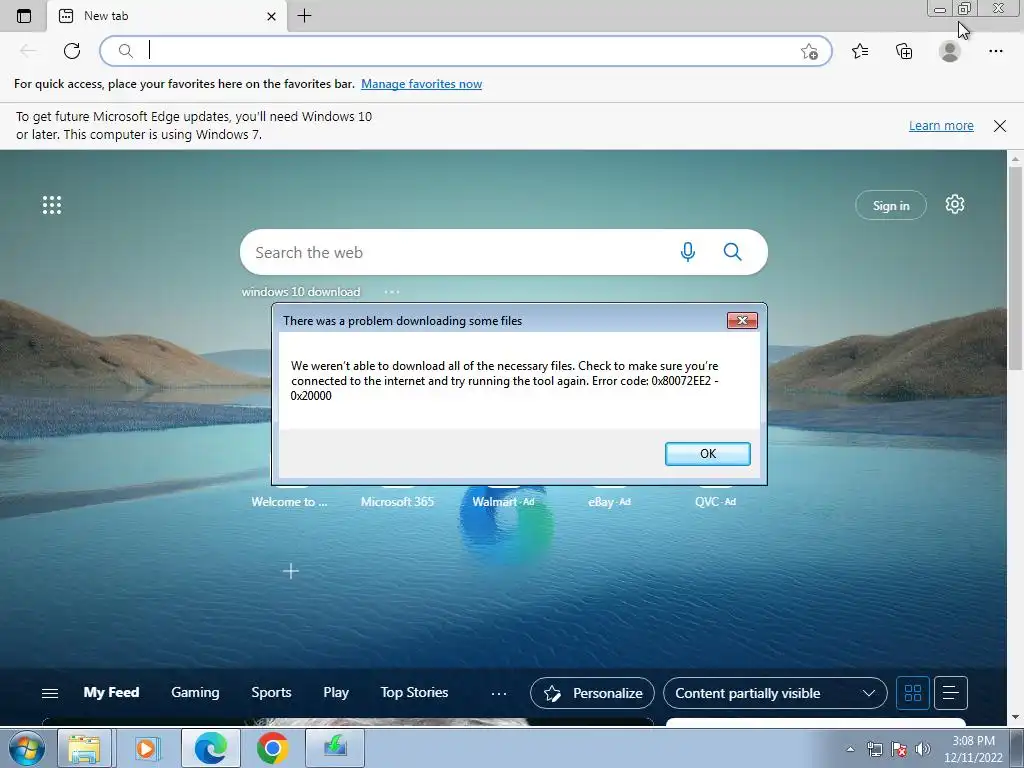Open the app launcher grid icon
Viewport: 1024px width, 768px height.
(52, 205)
